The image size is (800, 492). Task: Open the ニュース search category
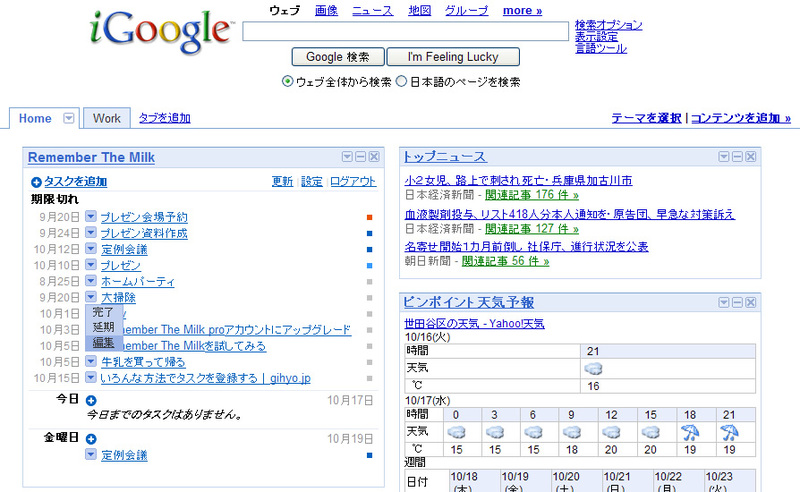pyautogui.click(x=372, y=10)
